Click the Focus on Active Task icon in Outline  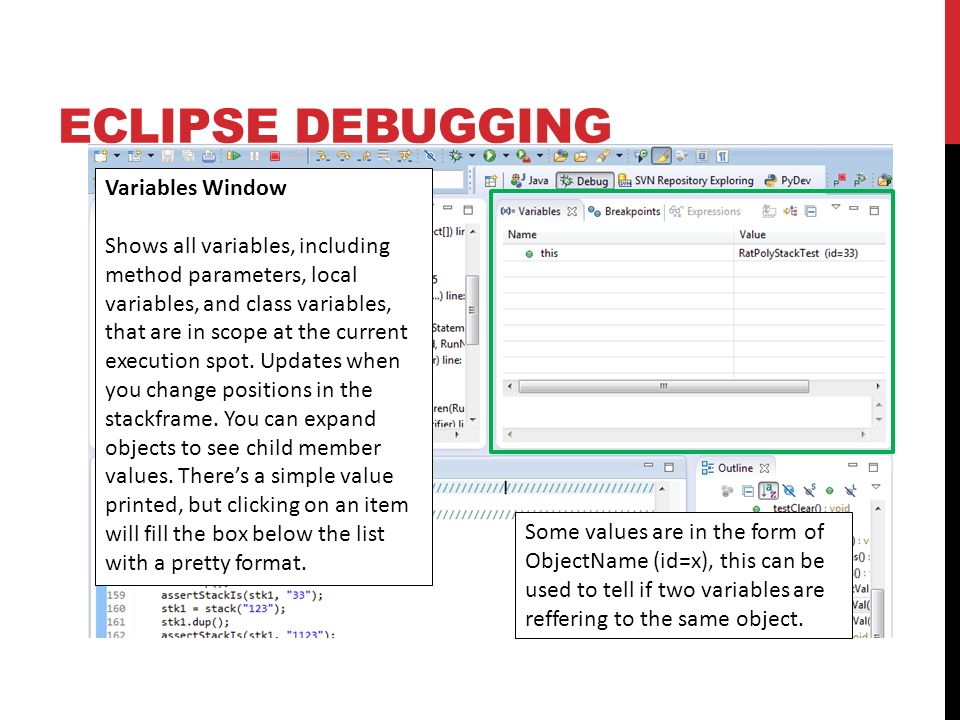coord(727,490)
